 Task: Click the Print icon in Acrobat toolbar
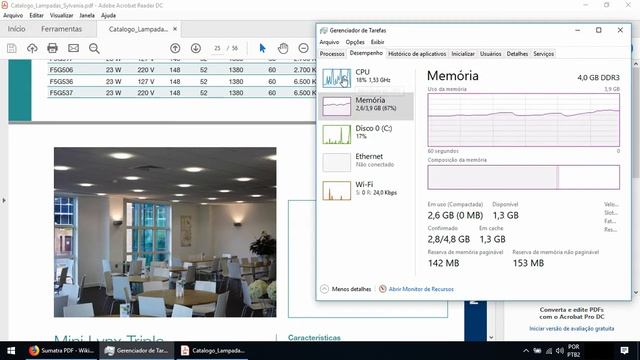click(x=52, y=48)
